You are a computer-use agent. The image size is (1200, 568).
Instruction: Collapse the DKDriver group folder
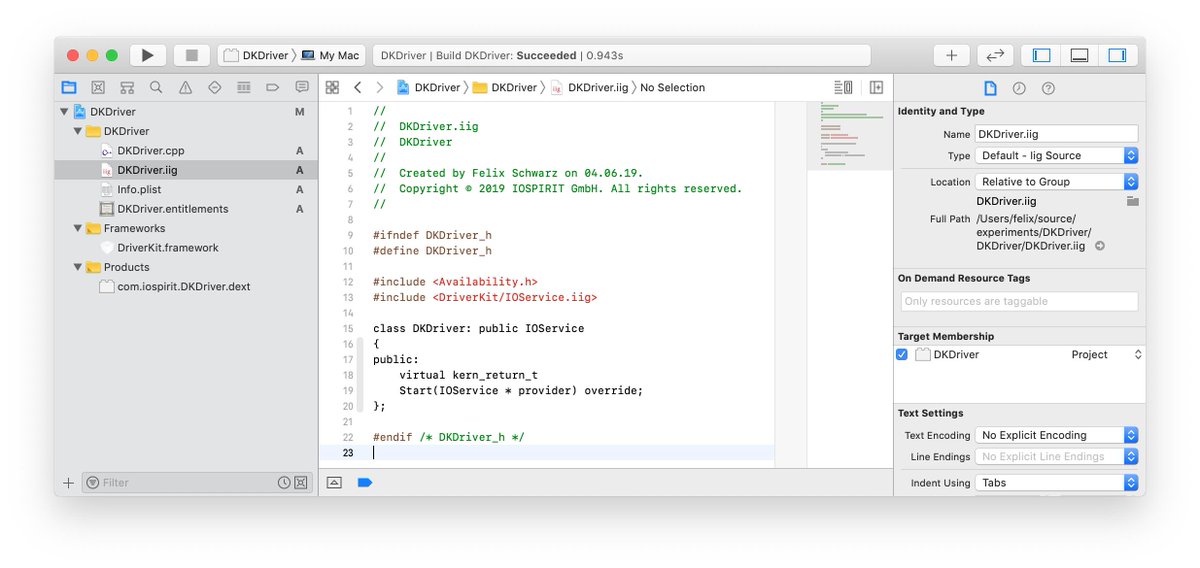coord(78,131)
